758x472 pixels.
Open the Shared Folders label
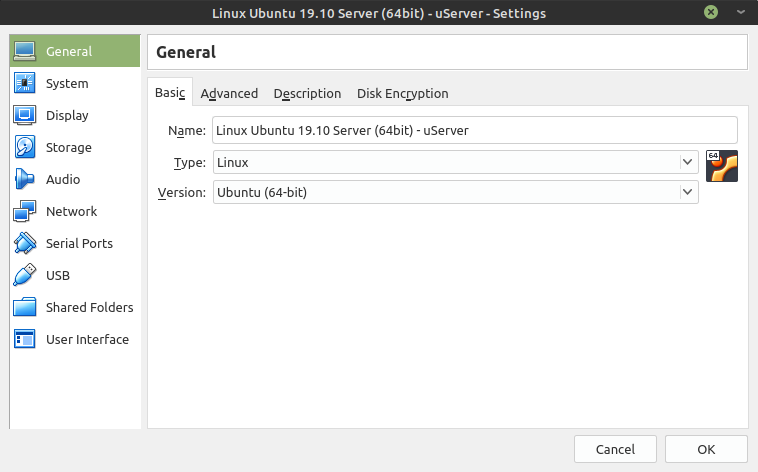89,307
